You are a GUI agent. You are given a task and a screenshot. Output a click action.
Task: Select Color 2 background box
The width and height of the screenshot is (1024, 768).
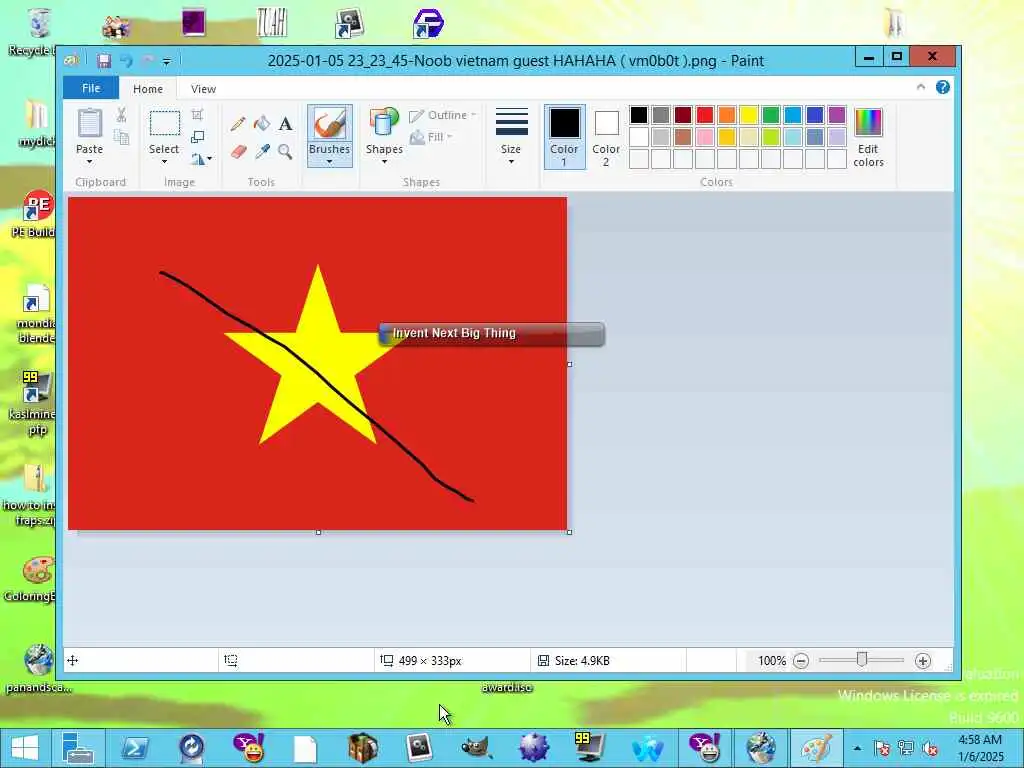606,136
